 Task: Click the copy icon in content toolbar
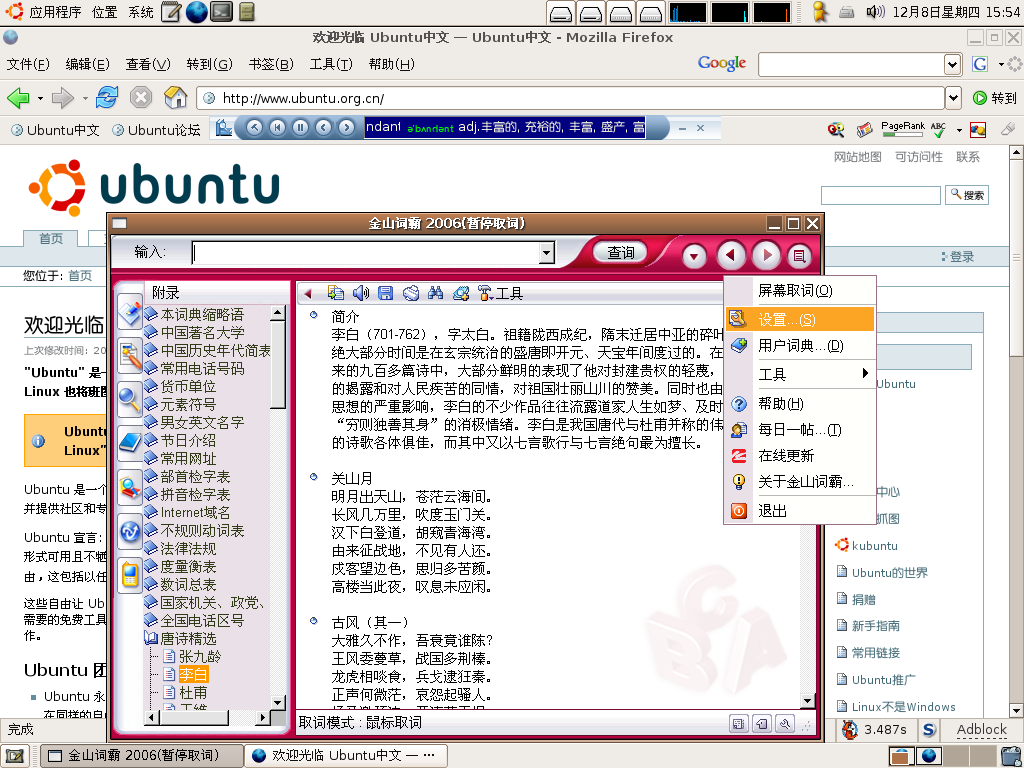coord(336,293)
